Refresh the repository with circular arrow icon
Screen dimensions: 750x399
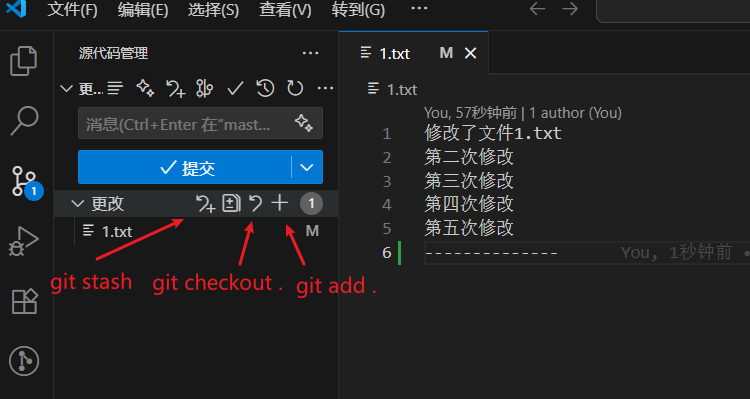pos(295,88)
